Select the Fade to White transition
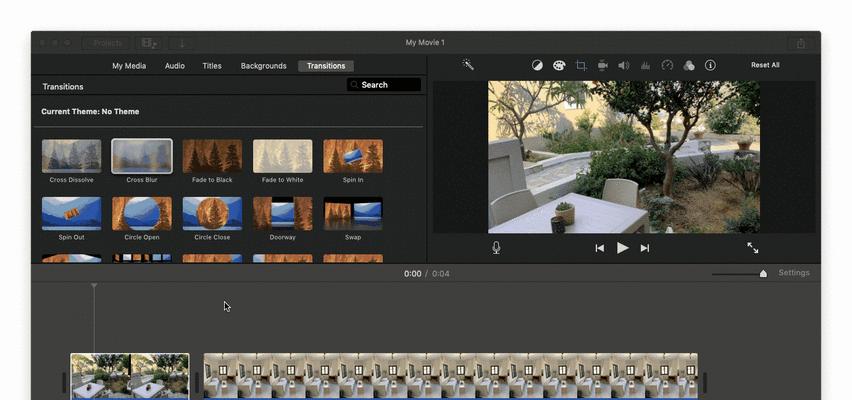Image resolution: width=852 pixels, height=400 pixels. (x=283, y=156)
